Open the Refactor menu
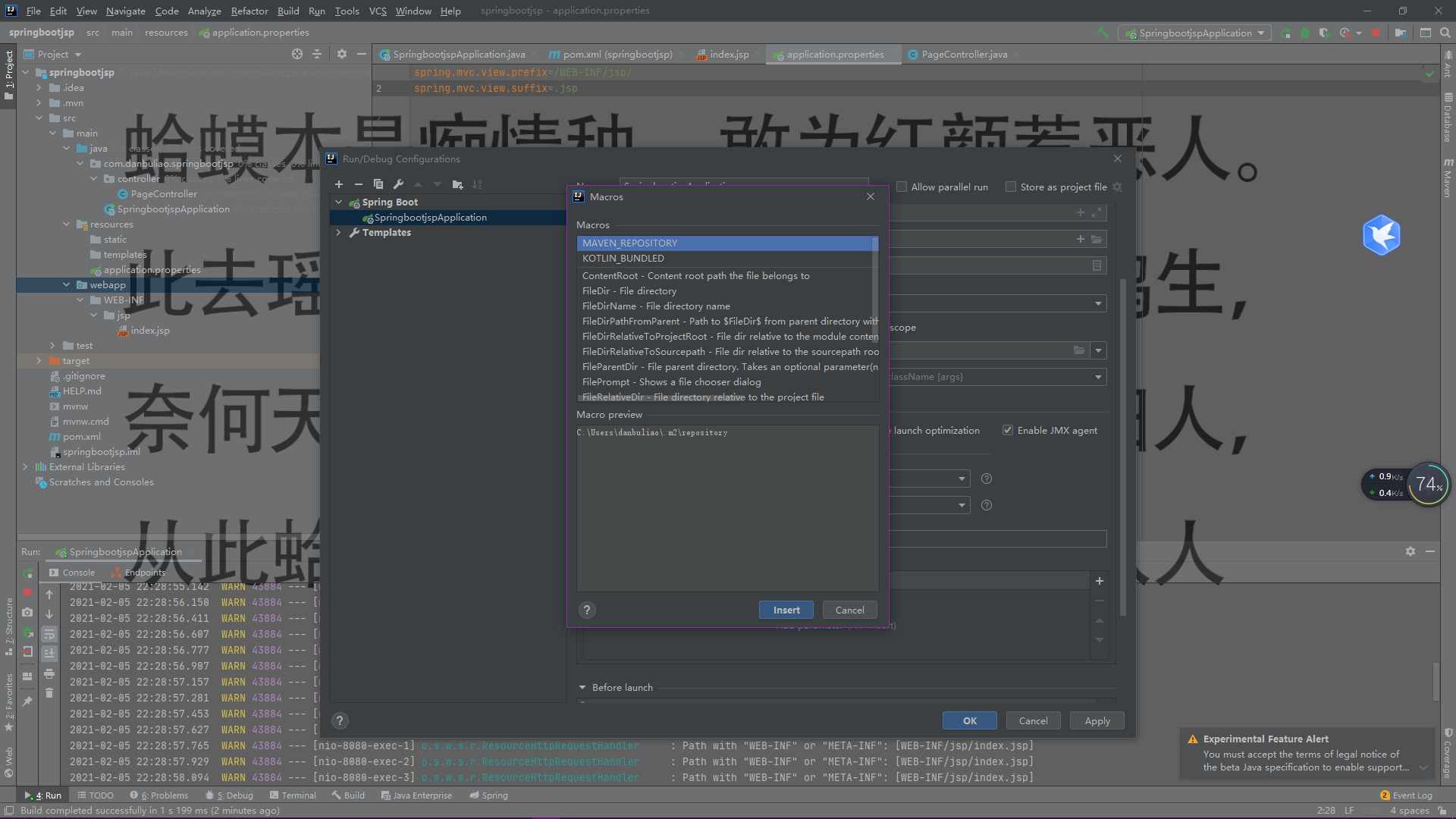The width and height of the screenshot is (1456, 819). [249, 11]
